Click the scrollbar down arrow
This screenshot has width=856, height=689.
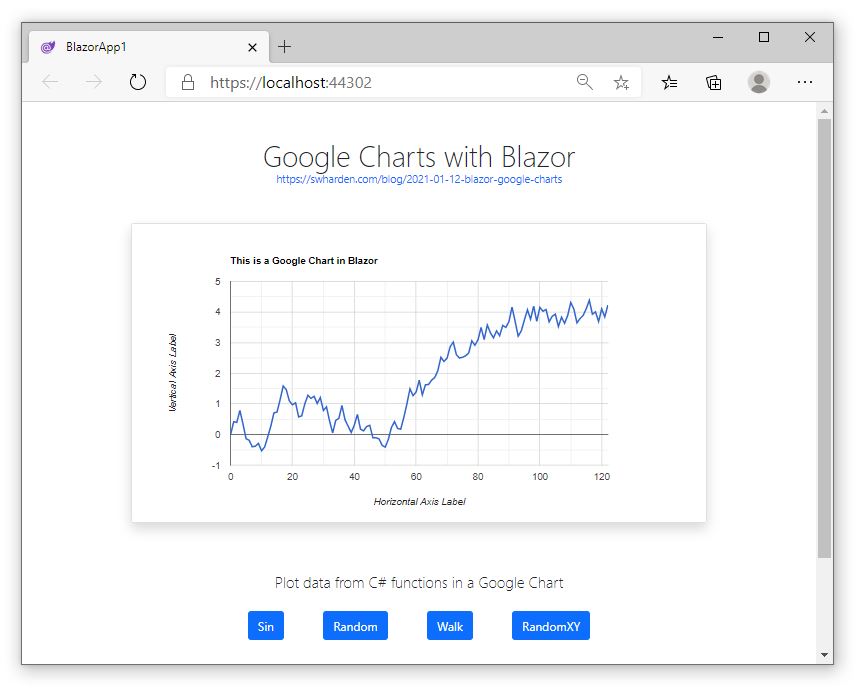tap(824, 655)
